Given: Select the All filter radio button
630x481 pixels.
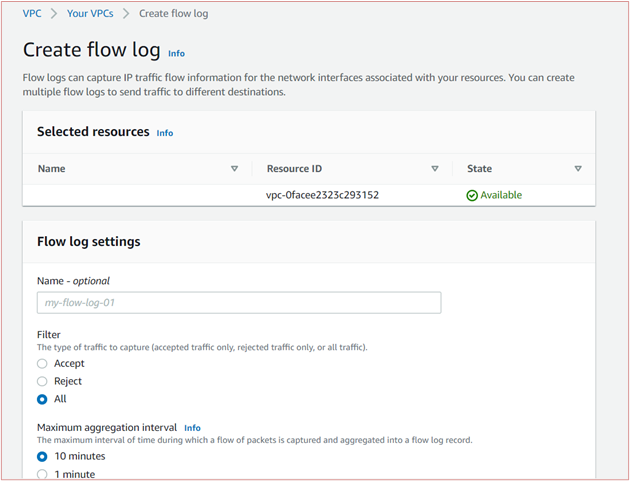Looking at the screenshot, I should pyautogui.click(x=42, y=399).
